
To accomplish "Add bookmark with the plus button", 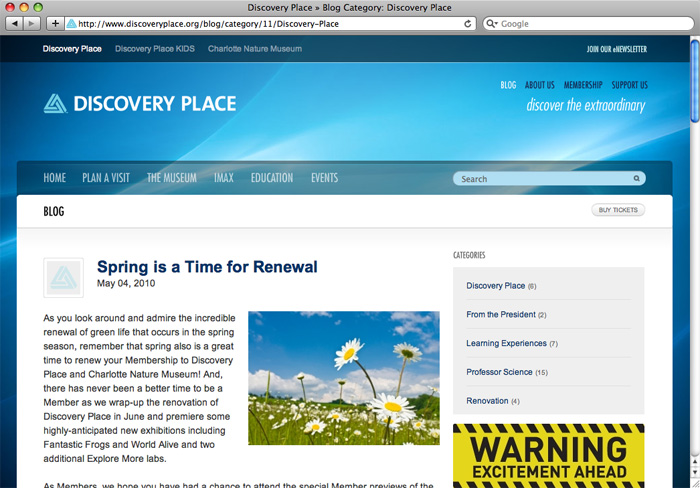I will [55, 24].
